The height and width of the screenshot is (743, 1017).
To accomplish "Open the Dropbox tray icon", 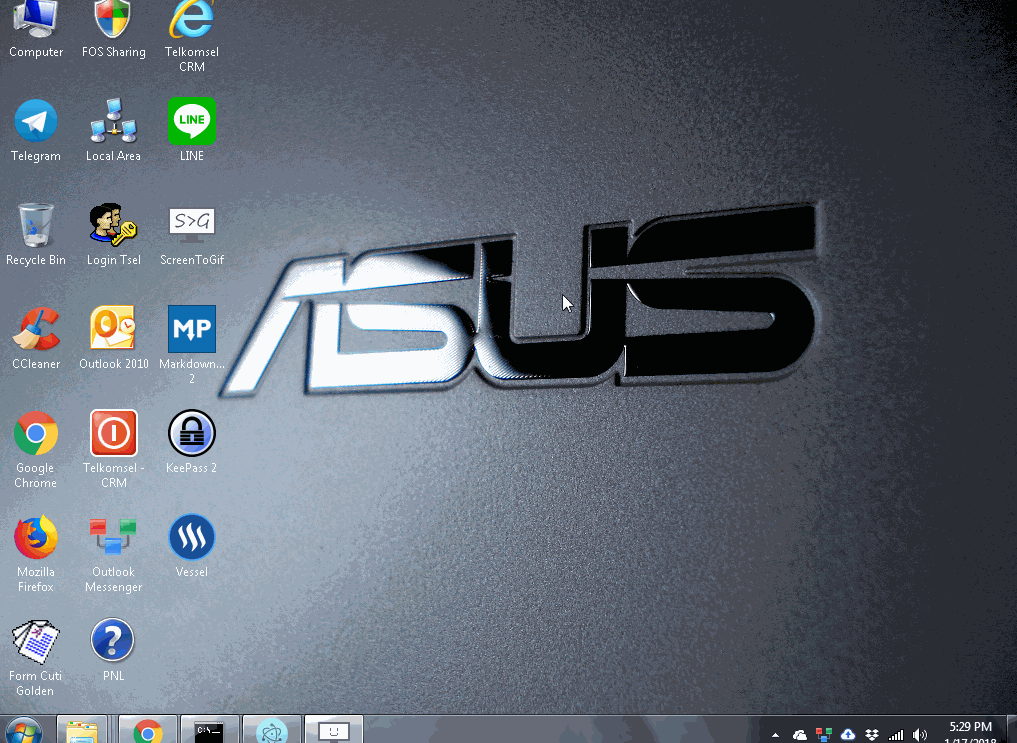I will pyautogui.click(x=872, y=735).
